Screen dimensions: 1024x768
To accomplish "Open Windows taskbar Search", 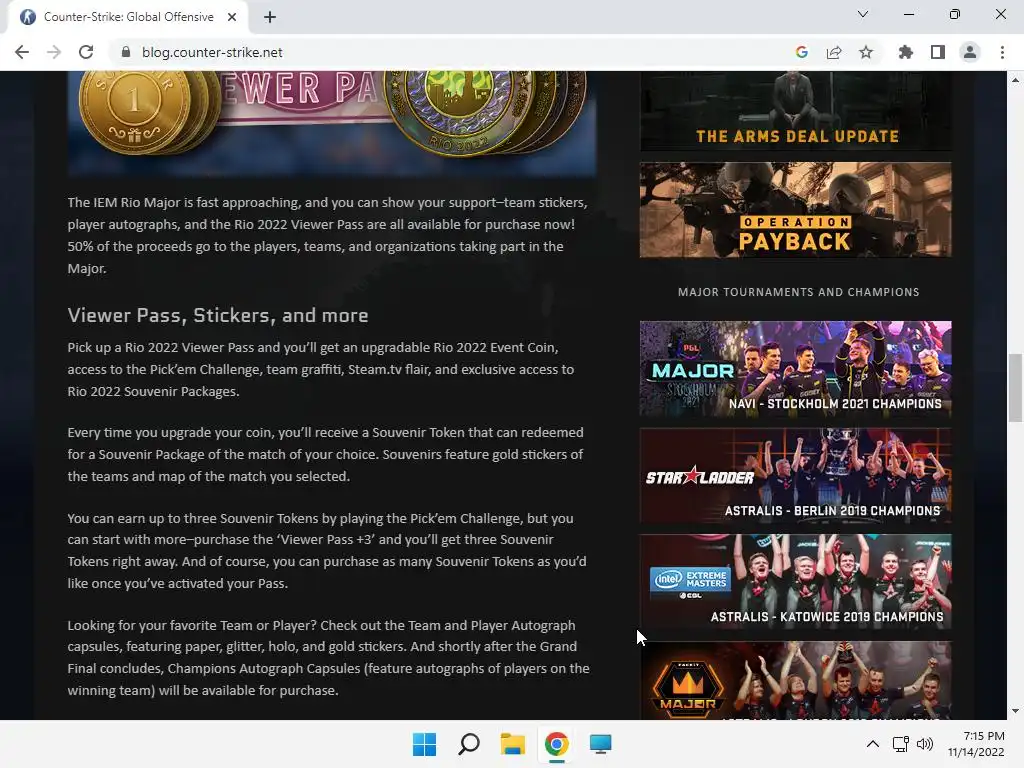I will (x=469, y=744).
